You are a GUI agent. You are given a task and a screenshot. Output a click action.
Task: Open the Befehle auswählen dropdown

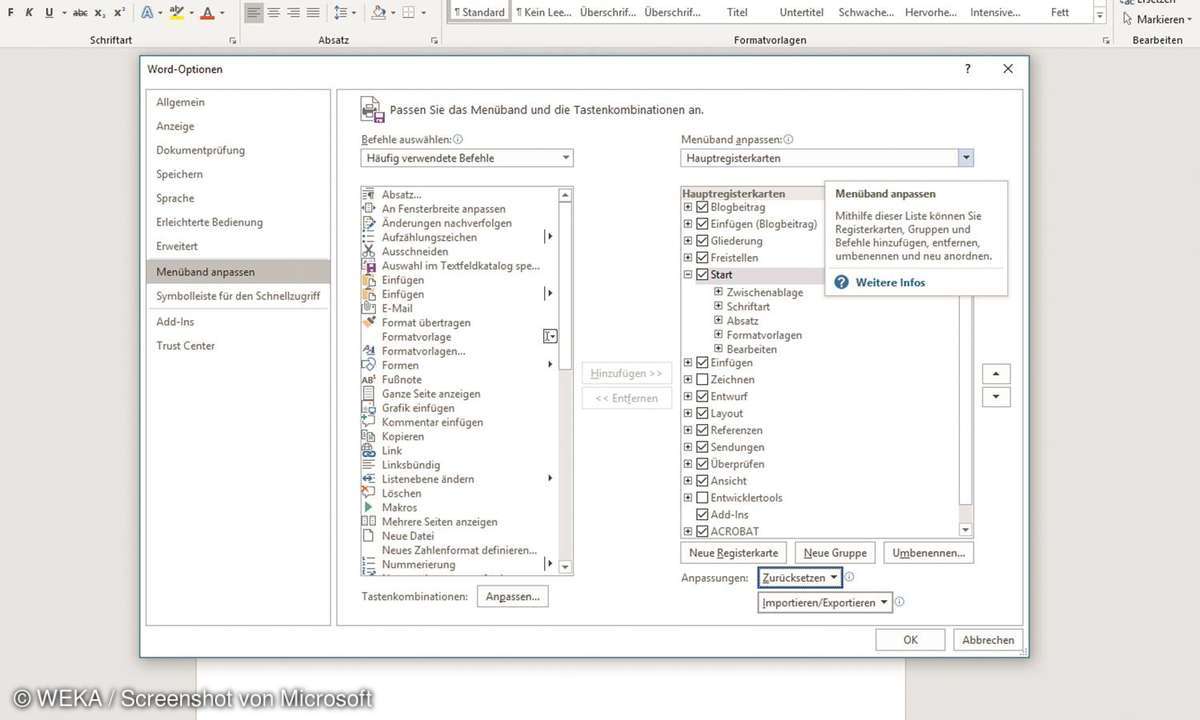(467, 158)
